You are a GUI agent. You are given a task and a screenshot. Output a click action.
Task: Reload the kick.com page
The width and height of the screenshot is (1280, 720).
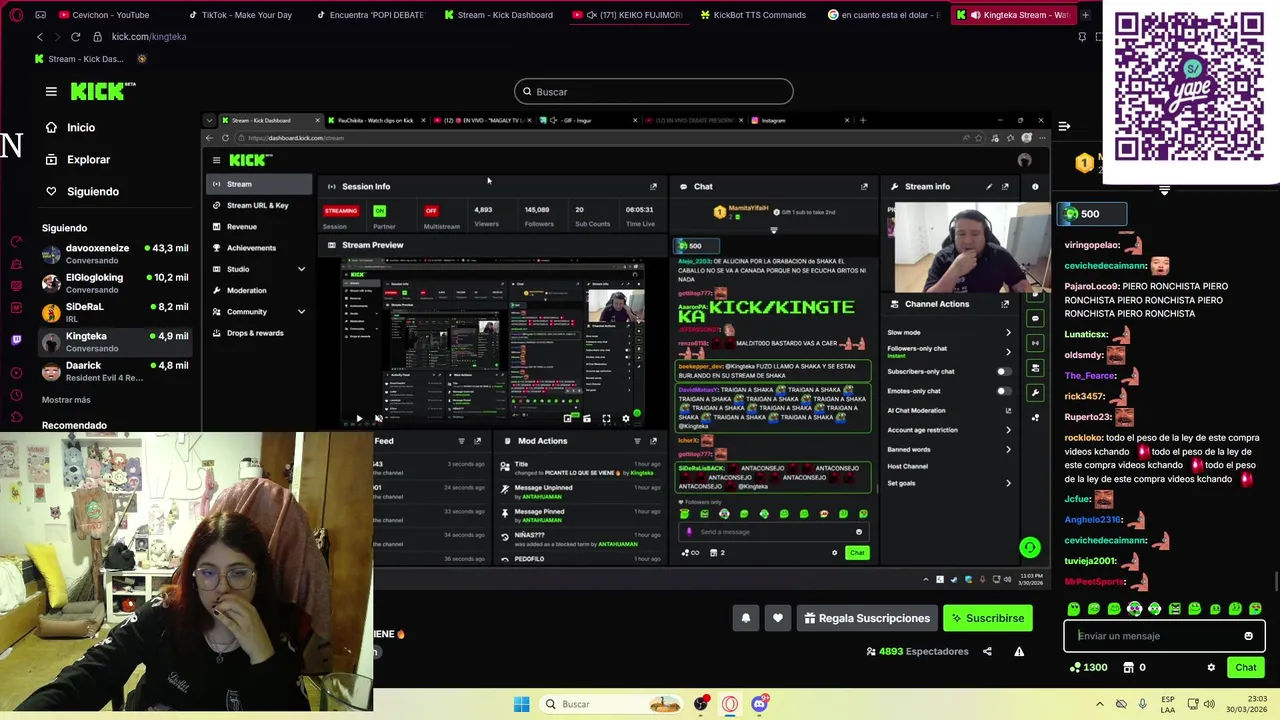click(x=75, y=37)
